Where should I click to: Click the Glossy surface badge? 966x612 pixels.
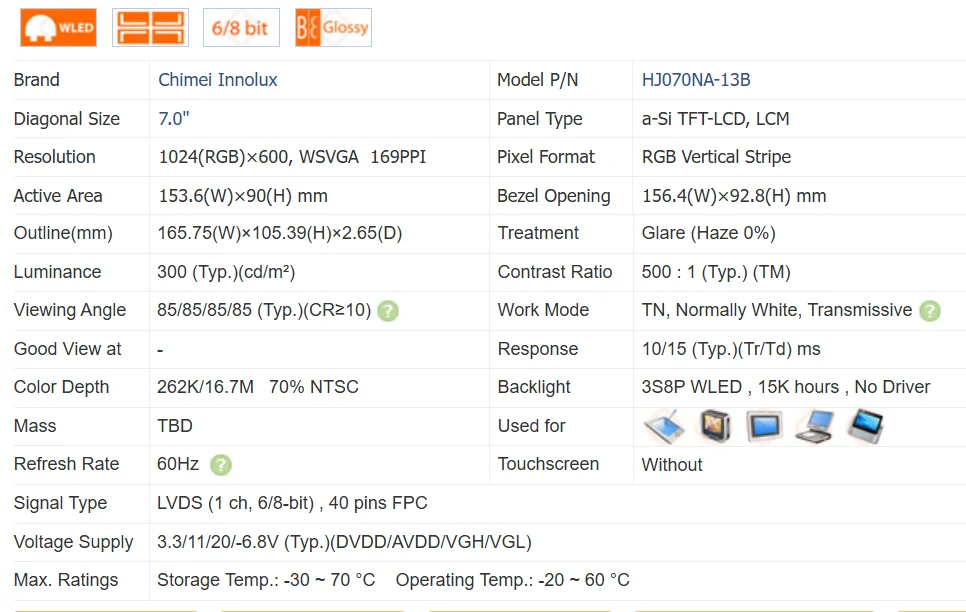333,28
